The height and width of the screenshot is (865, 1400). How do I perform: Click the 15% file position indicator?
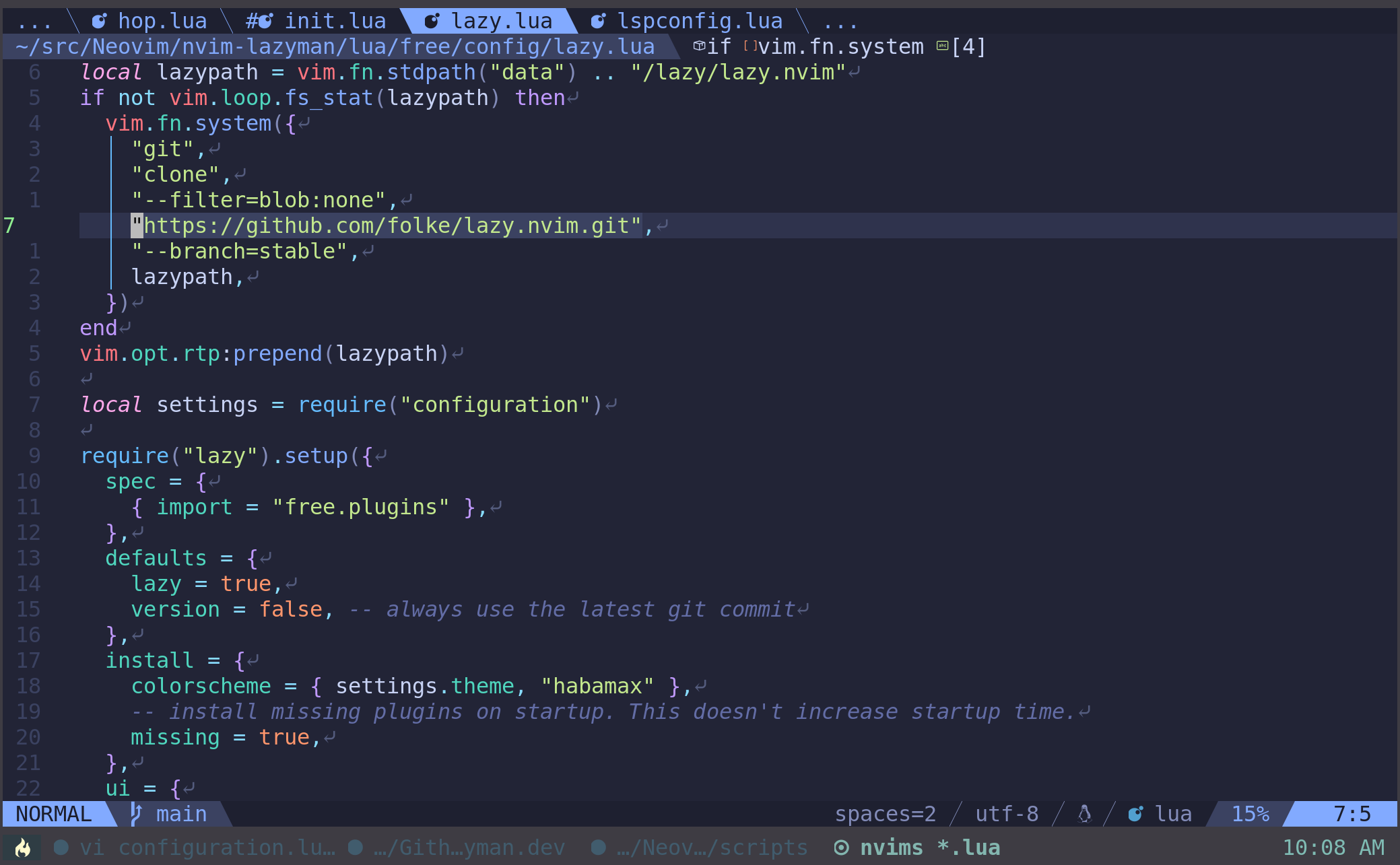click(x=1250, y=814)
